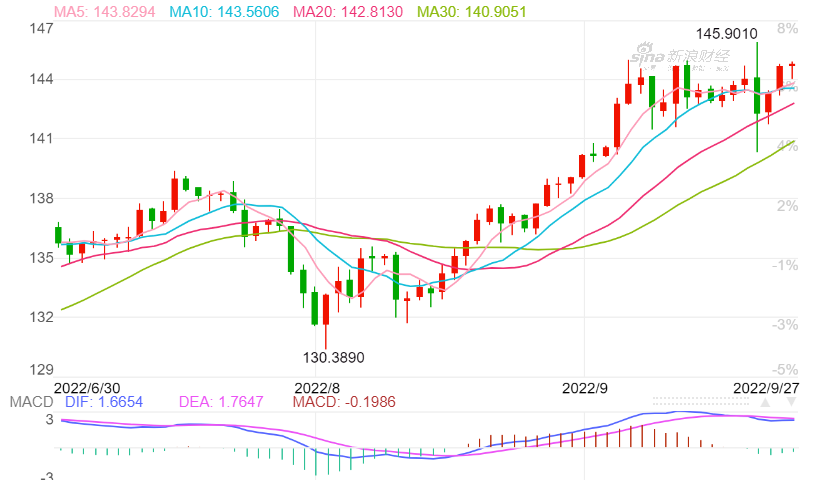Click the 2% right axis label

[x=787, y=206]
